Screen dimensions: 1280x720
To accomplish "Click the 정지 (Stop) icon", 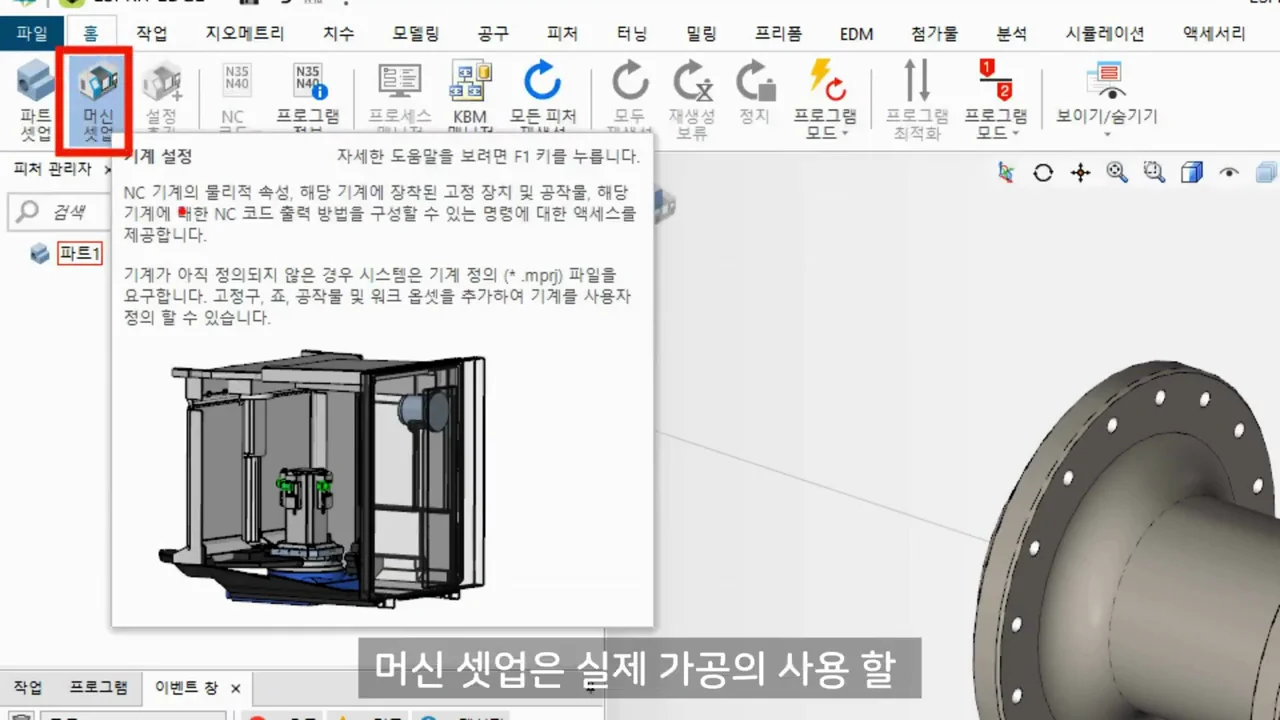I will (x=755, y=92).
